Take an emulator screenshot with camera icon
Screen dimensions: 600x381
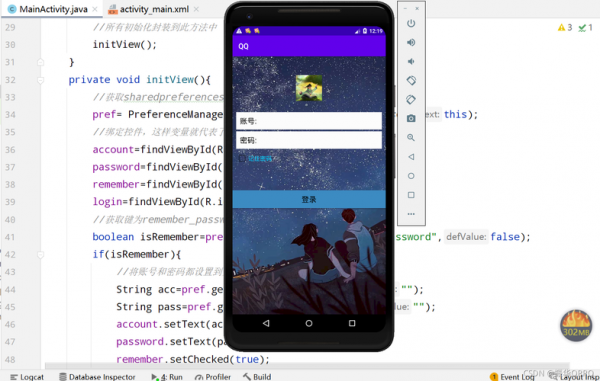point(411,119)
